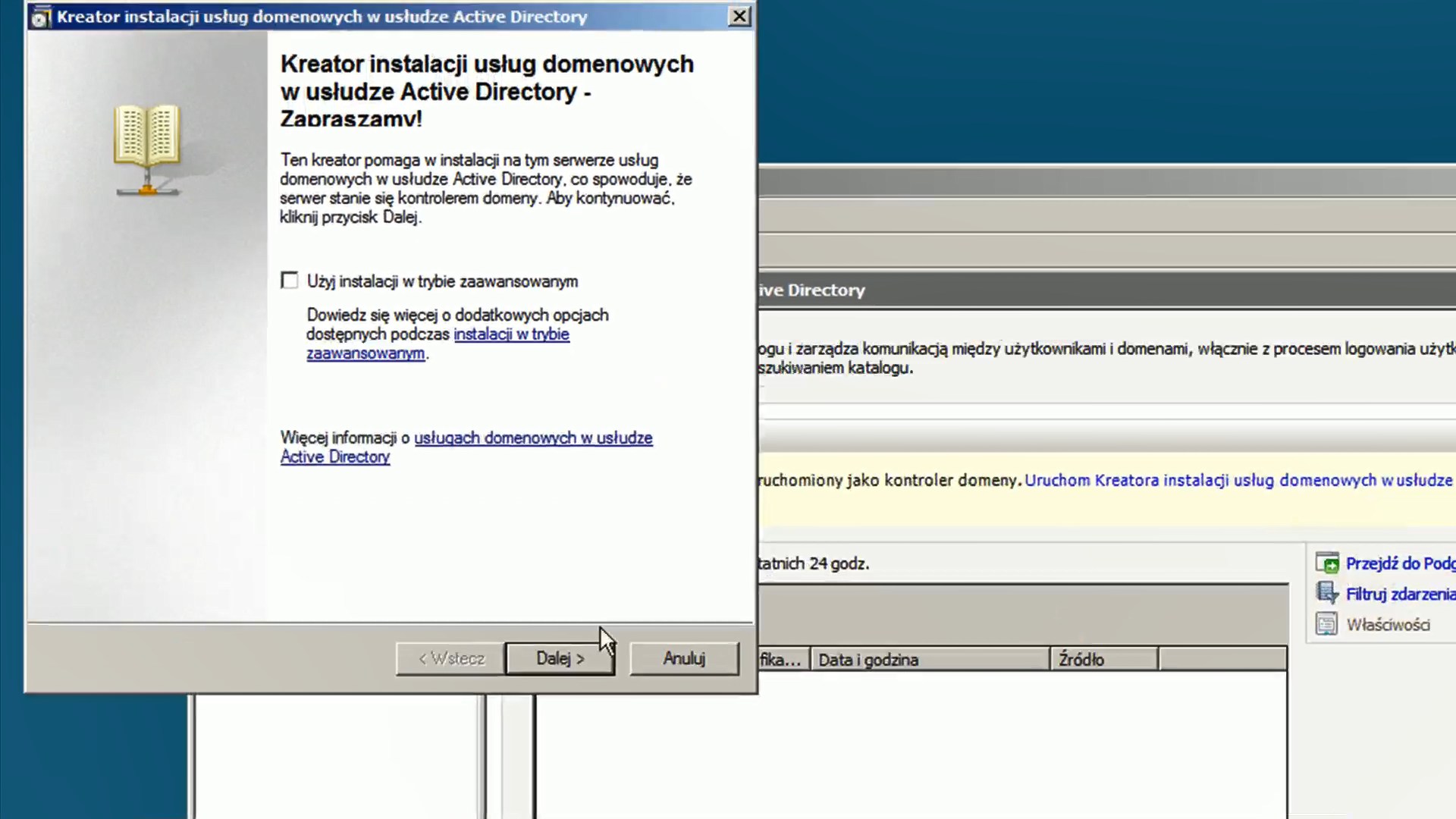
Task: Launch 'Uruchom Kreatora instalacji usług domenowych' link
Action: coord(1240,480)
